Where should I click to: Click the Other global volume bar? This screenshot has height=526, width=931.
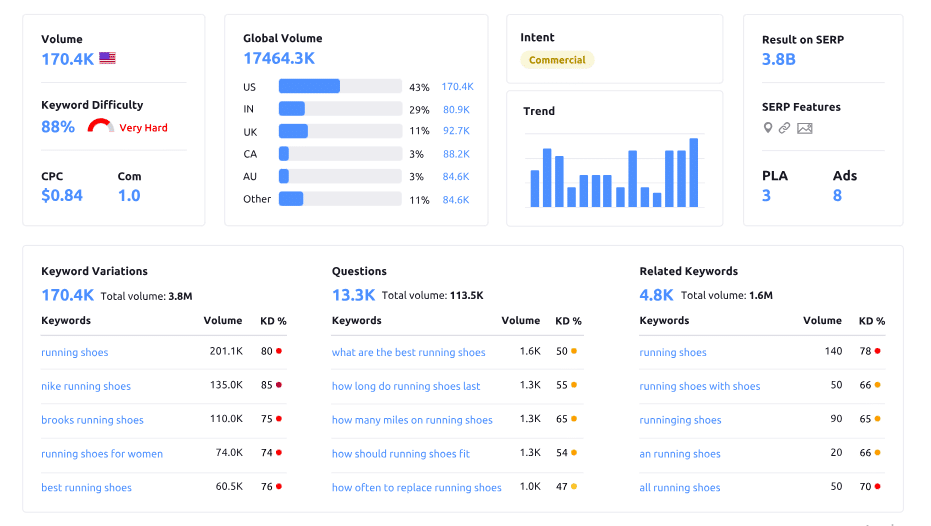coord(340,198)
